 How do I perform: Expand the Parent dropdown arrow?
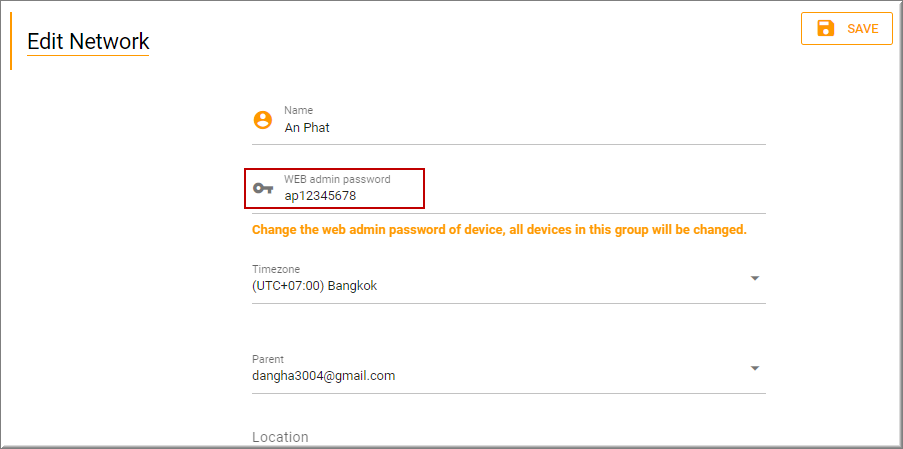tap(755, 368)
